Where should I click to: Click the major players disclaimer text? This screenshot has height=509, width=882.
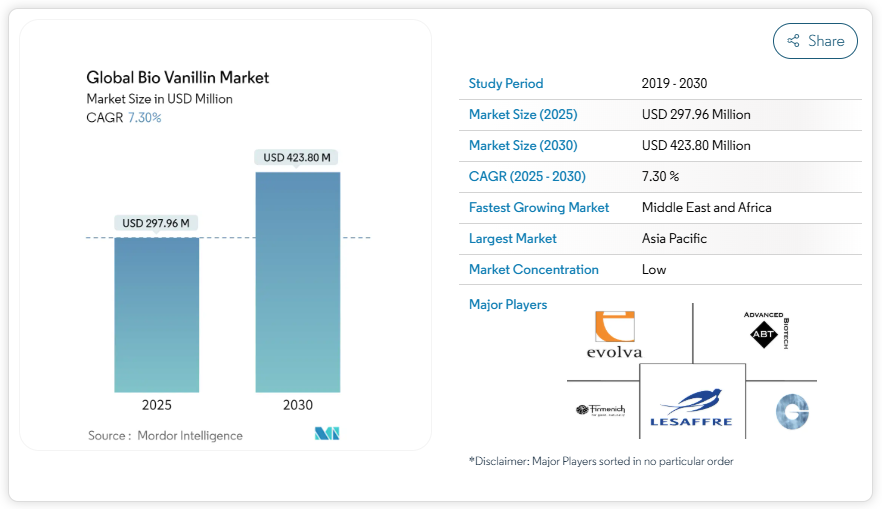[x=601, y=461]
